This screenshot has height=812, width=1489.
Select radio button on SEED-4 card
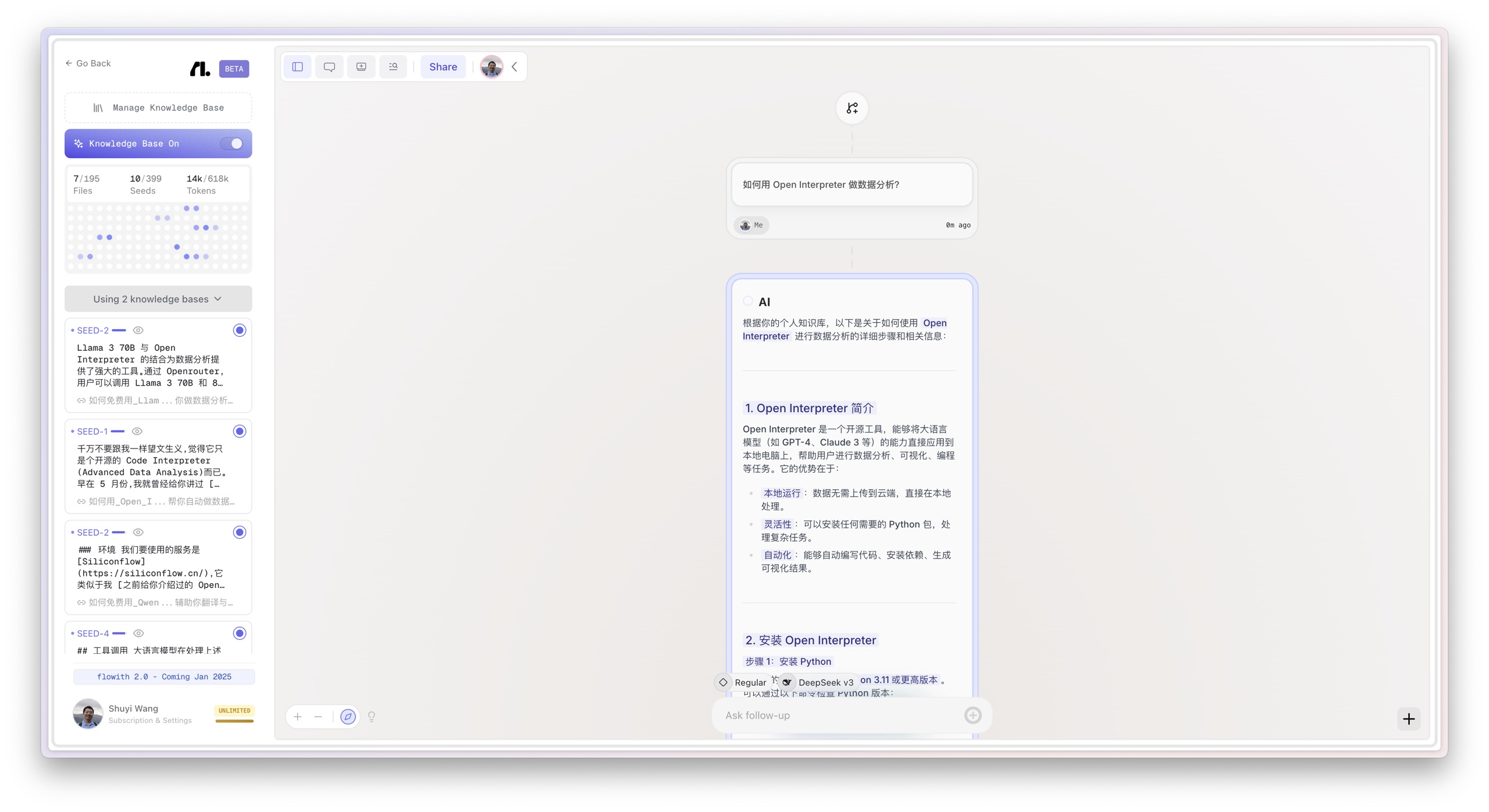240,633
